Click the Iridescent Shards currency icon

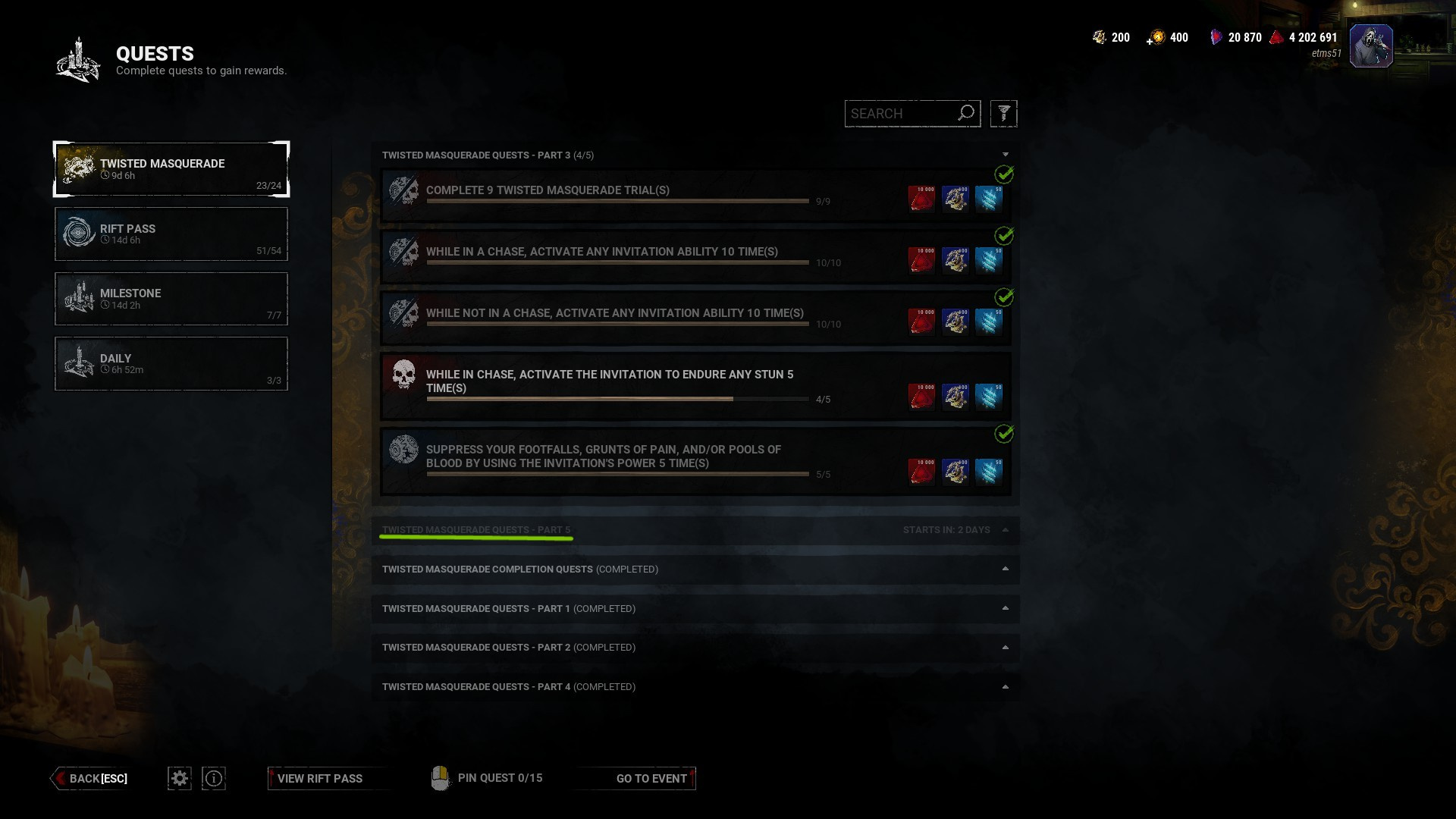(1216, 37)
